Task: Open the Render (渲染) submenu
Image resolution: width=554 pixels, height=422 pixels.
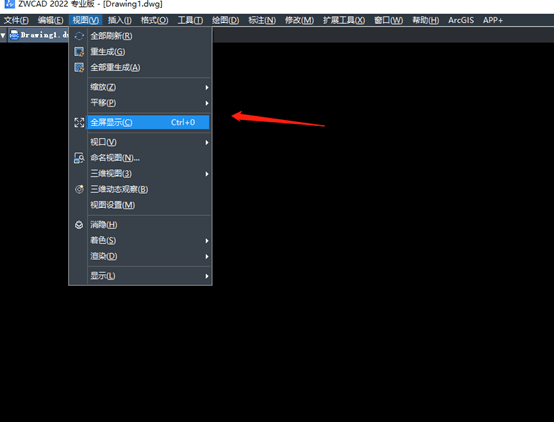Action: [x=207, y=256]
